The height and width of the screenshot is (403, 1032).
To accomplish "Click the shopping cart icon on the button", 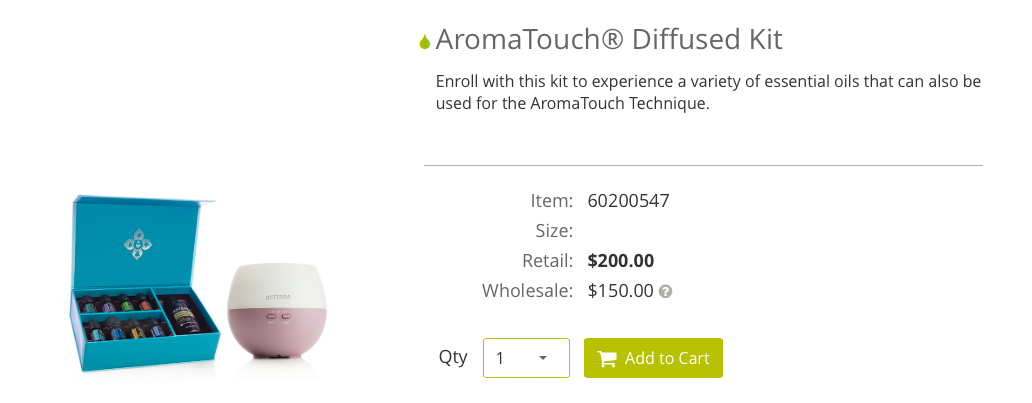I will pos(607,359).
